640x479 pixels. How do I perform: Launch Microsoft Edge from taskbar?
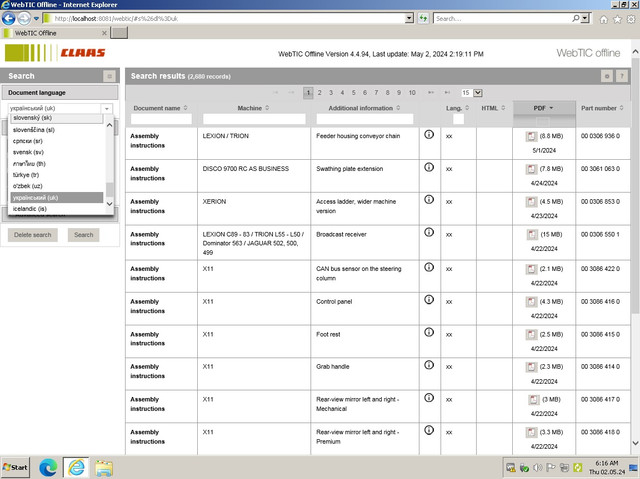click(48, 468)
